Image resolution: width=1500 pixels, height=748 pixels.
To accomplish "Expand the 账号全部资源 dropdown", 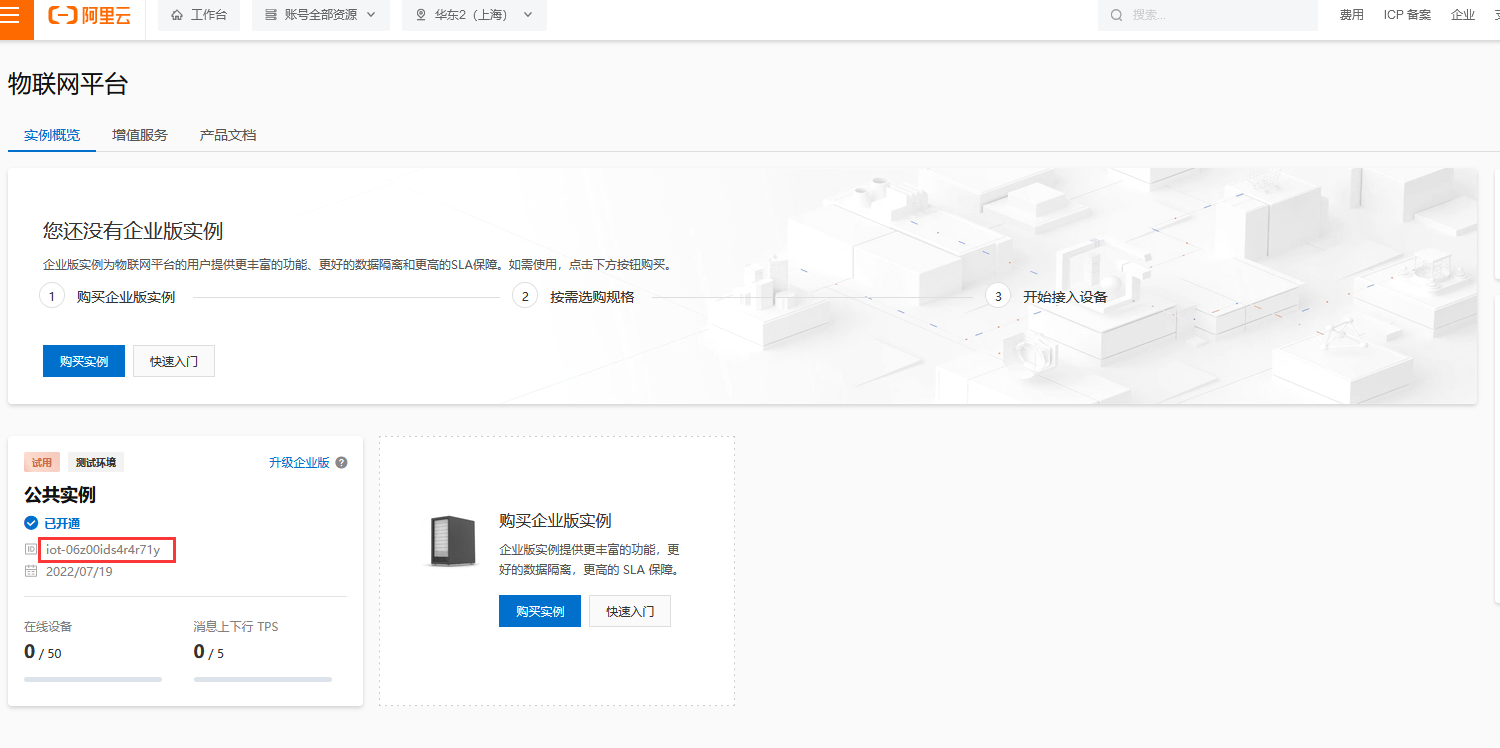I will 321,15.
